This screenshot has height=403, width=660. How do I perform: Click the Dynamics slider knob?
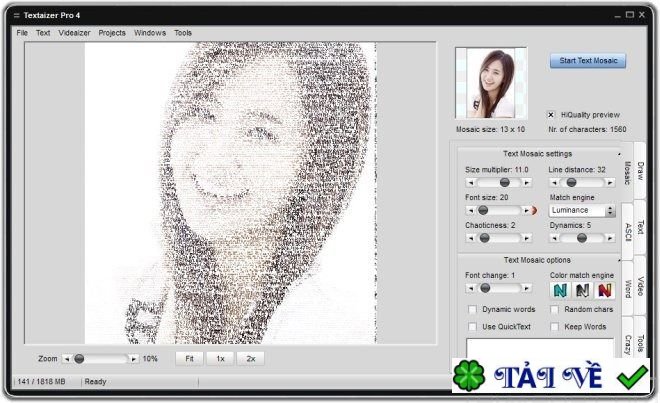click(582, 238)
